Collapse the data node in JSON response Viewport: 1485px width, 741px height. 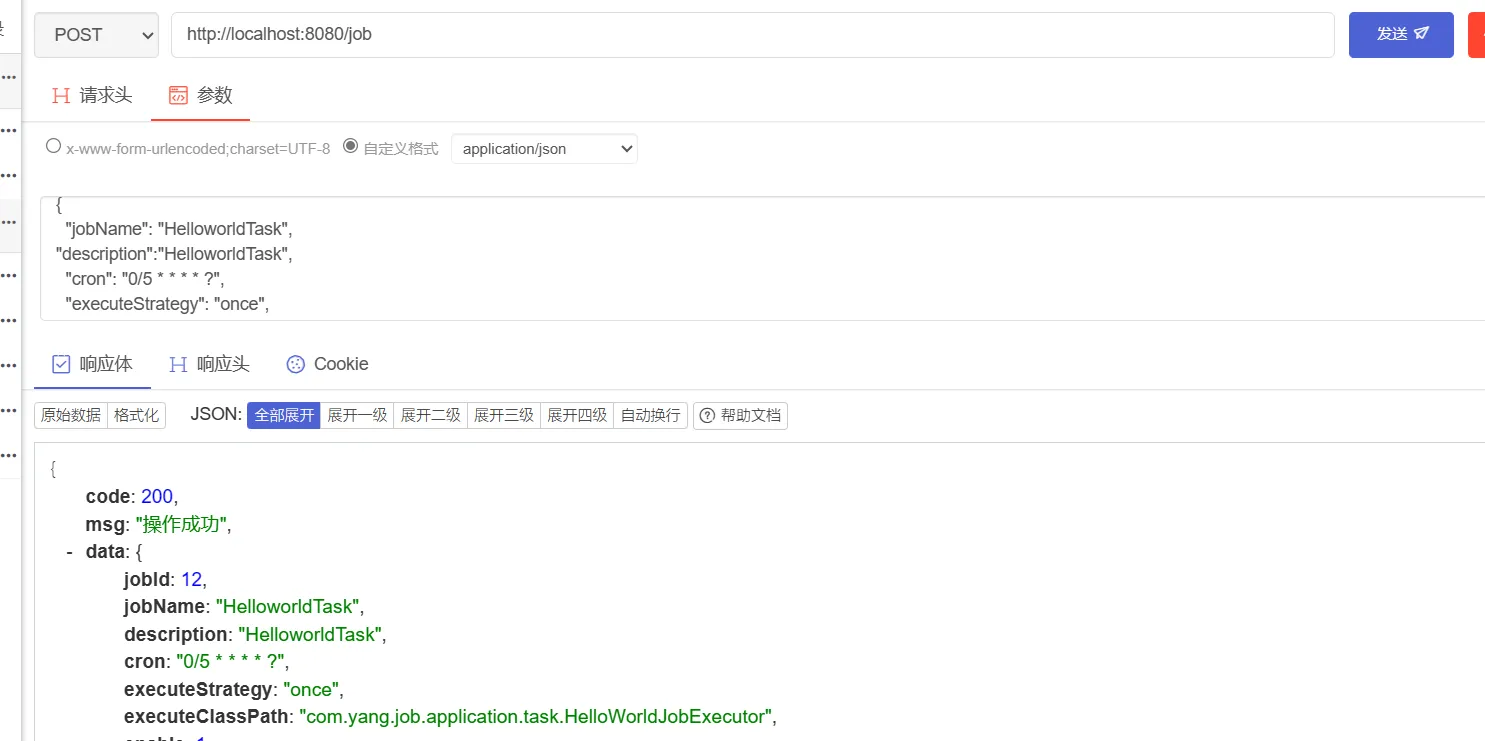point(69,551)
